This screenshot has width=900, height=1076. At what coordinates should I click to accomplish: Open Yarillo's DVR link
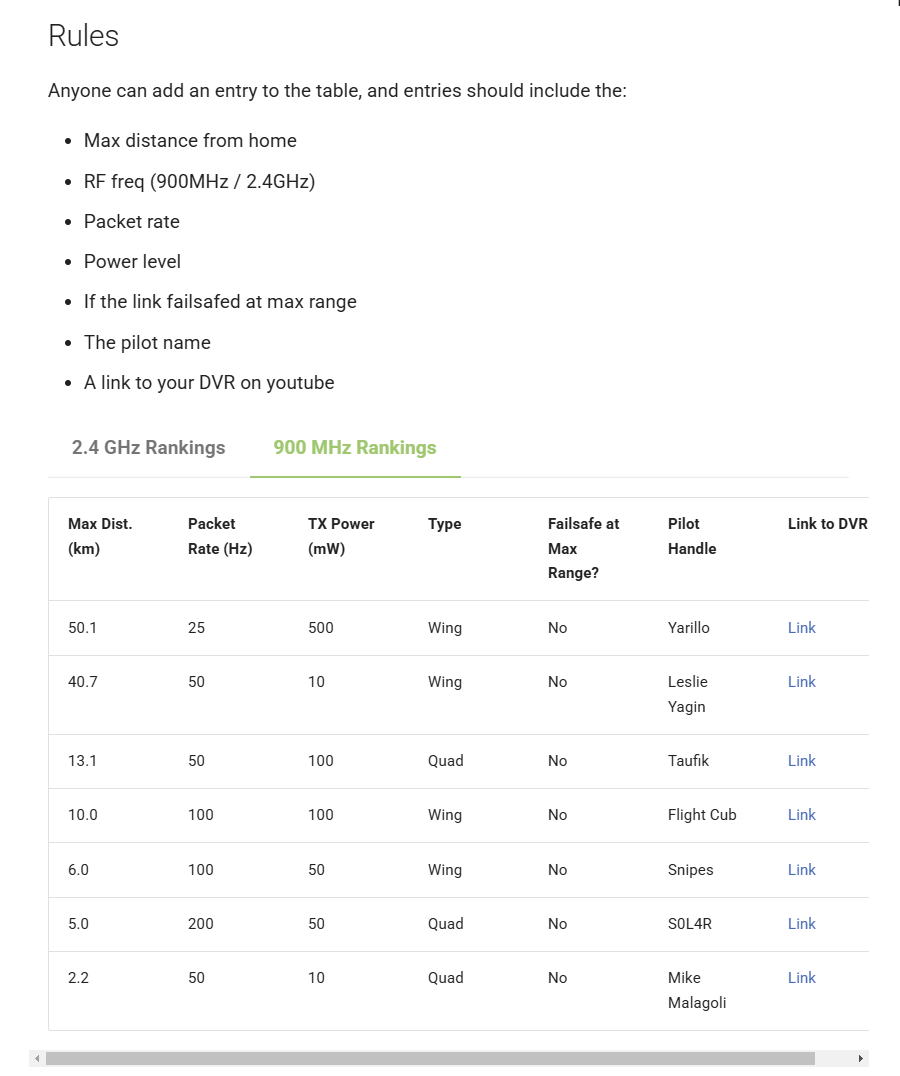pos(801,628)
